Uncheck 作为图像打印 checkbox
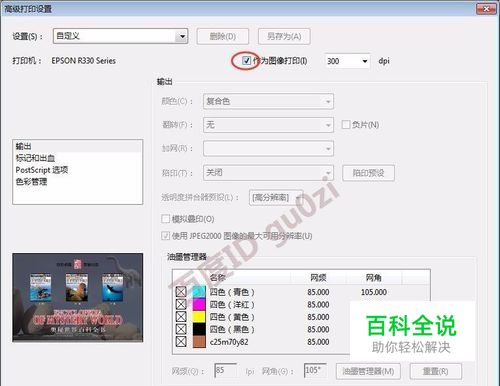 (246, 61)
